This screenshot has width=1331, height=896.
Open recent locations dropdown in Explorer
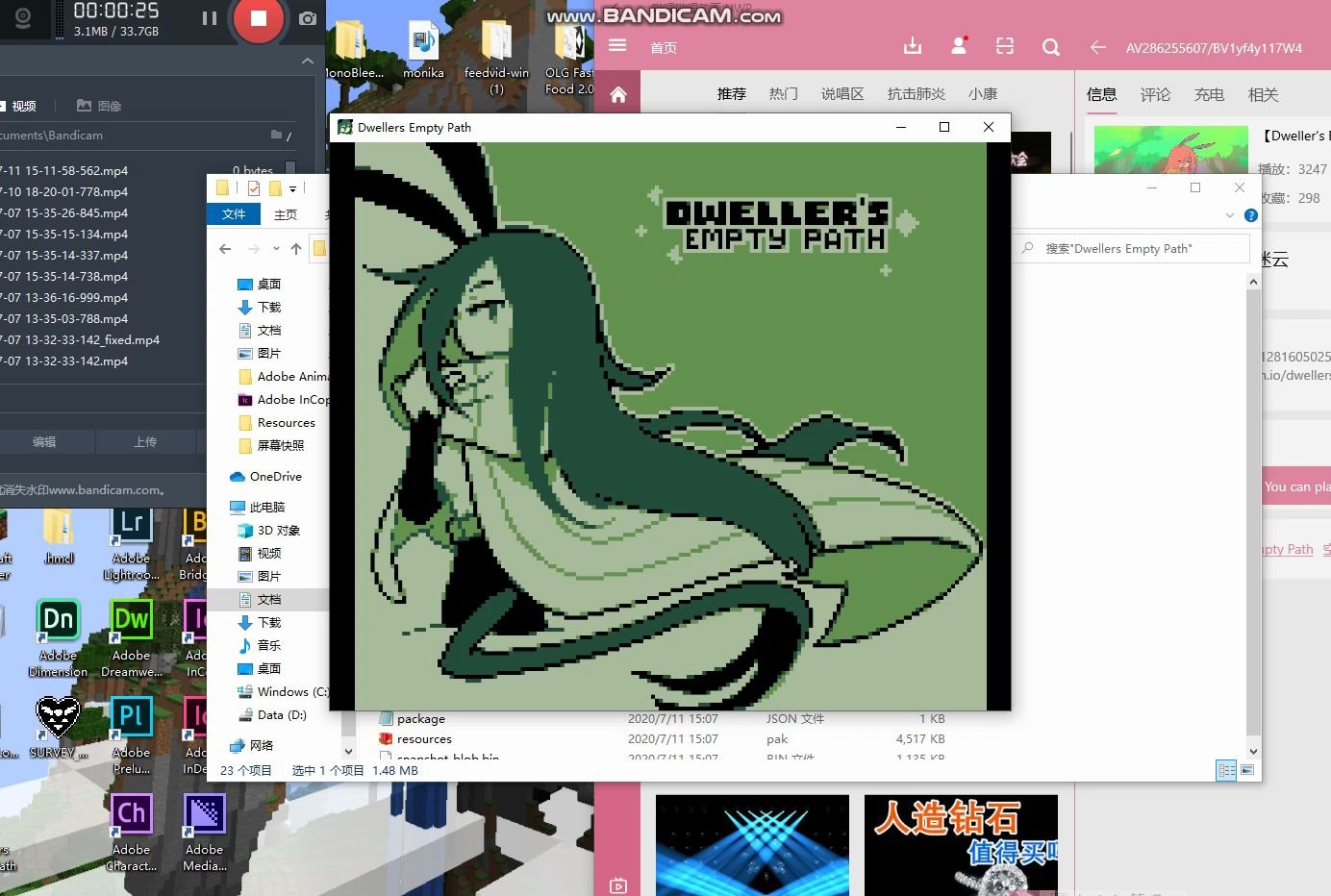(x=276, y=249)
